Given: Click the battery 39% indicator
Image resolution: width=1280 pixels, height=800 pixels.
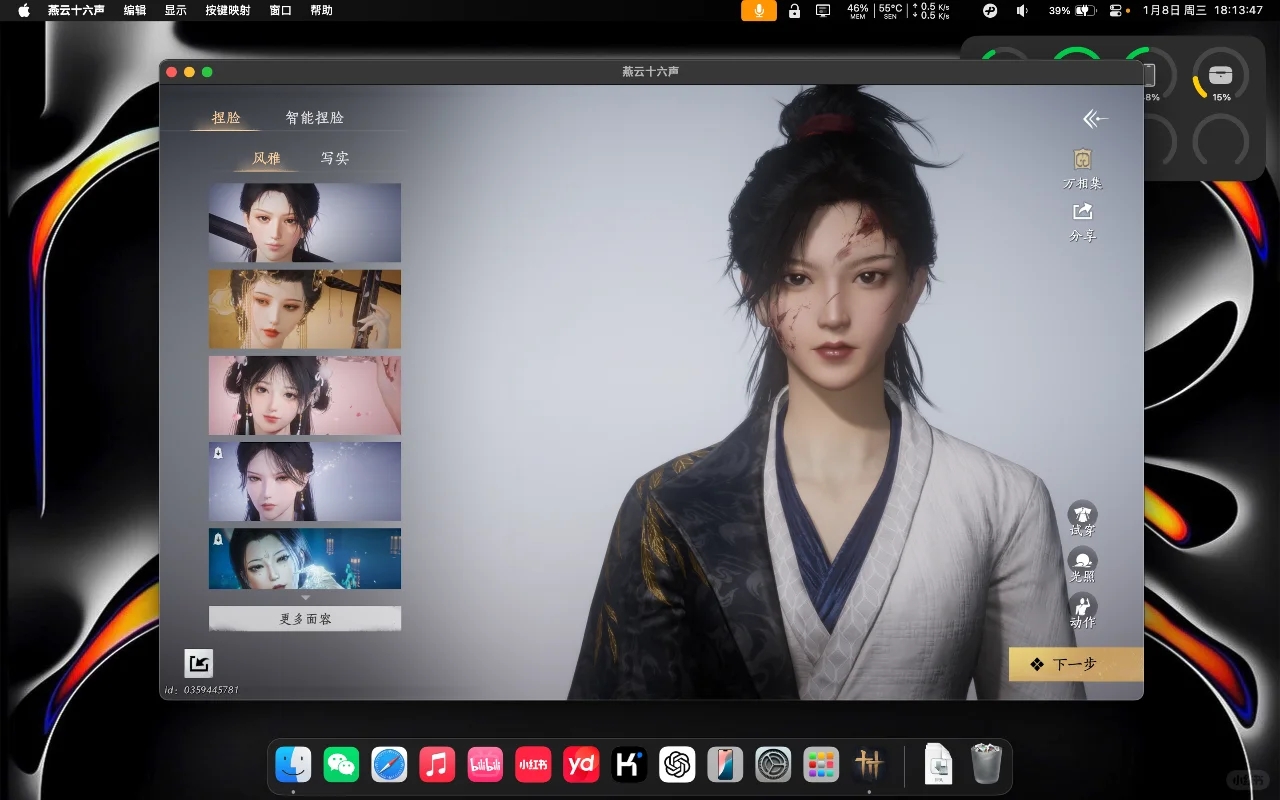Looking at the screenshot, I should click(1074, 10).
